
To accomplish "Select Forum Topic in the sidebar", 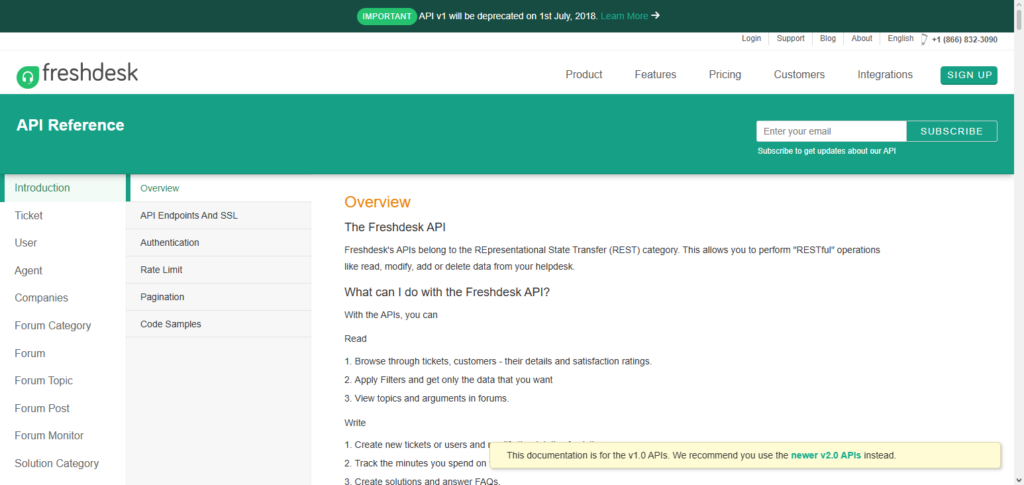I will pos(63,381).
